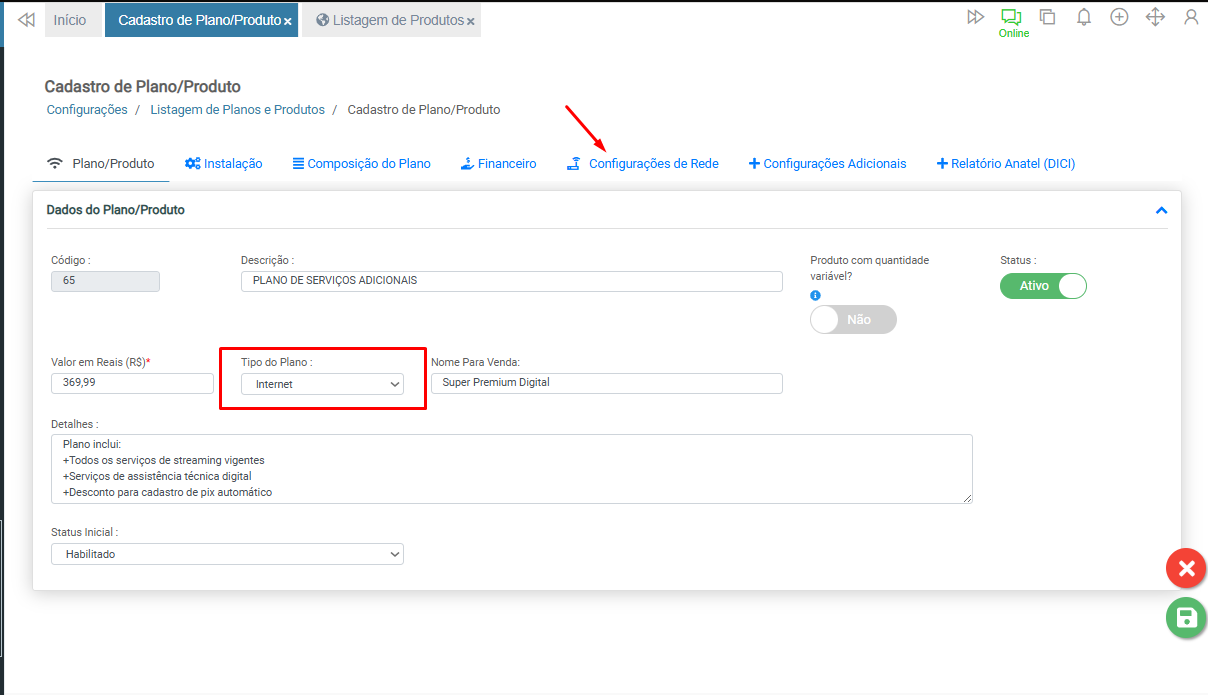Click the user profile icon

coord(1191,17)
